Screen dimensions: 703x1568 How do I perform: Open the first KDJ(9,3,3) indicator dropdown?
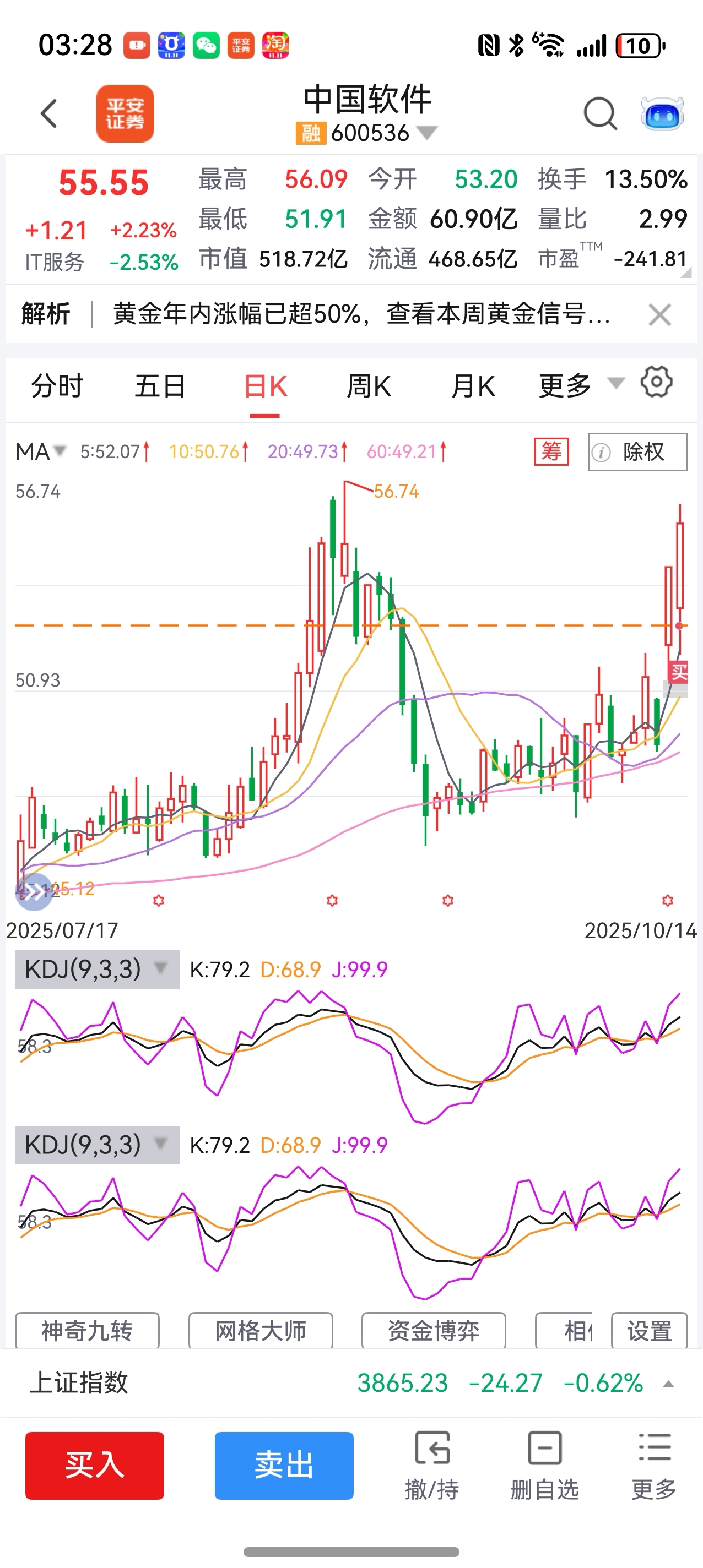(97, 969)
